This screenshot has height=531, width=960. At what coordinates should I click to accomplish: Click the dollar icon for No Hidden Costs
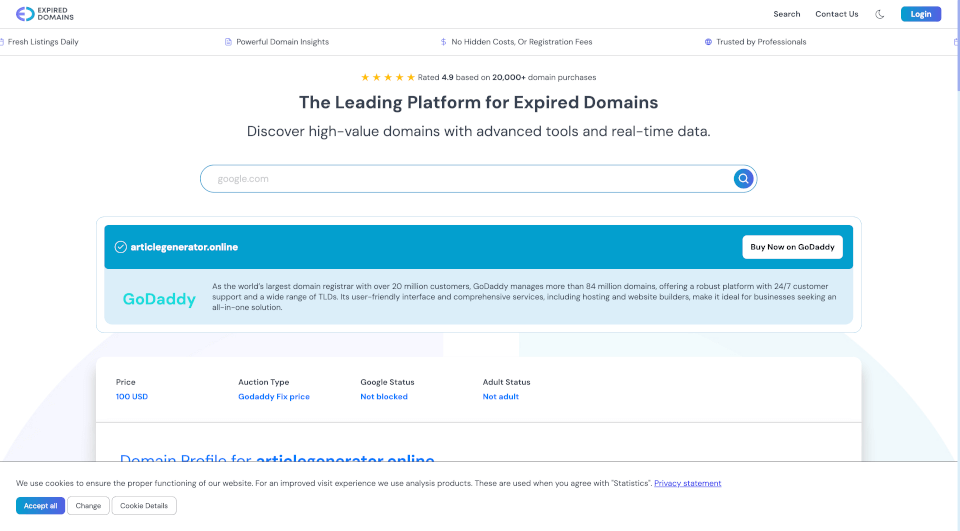[443, 42]
